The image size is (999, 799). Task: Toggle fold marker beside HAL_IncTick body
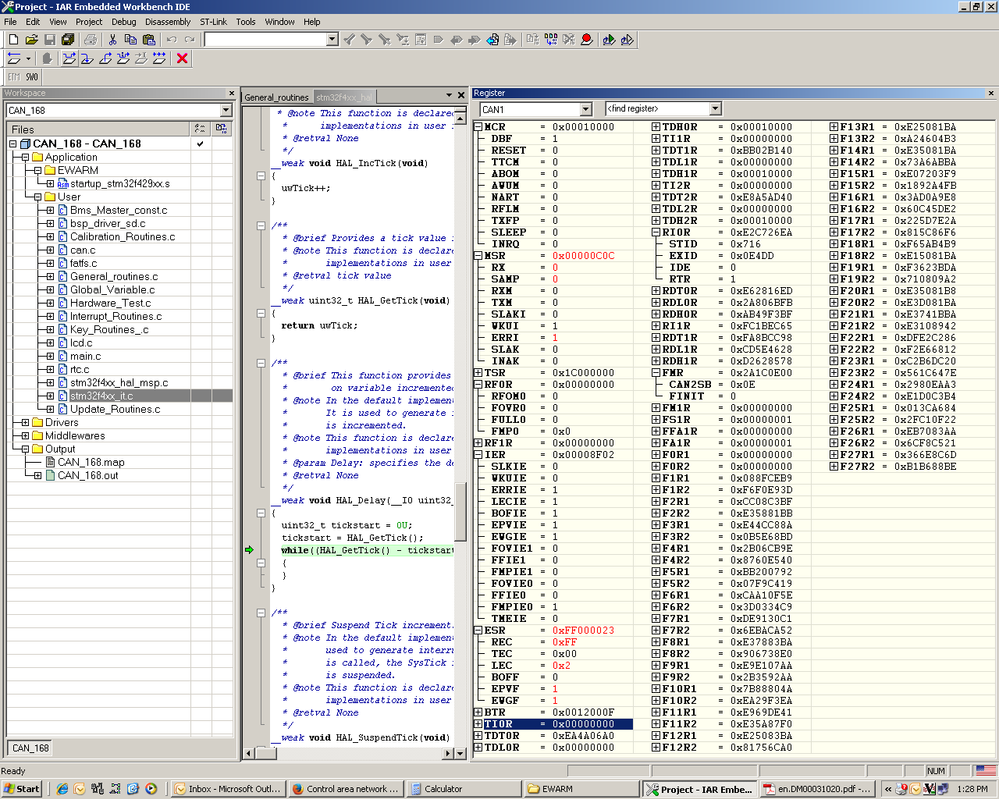pos(261,175)
